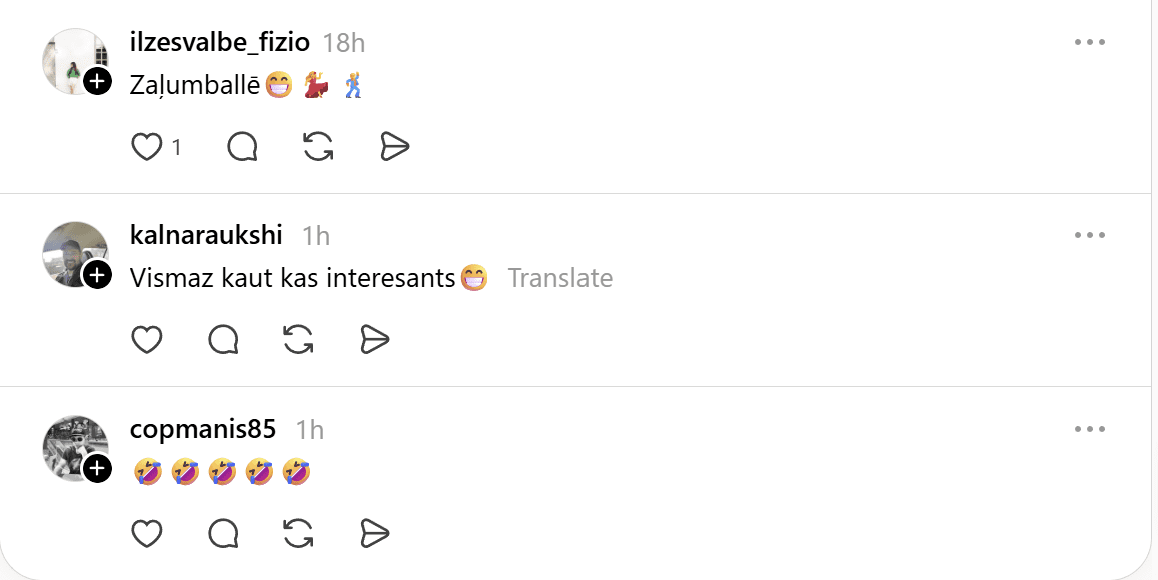Open more options for copmanis85 comment
1158x580 pixels.
click(1089, 429)
